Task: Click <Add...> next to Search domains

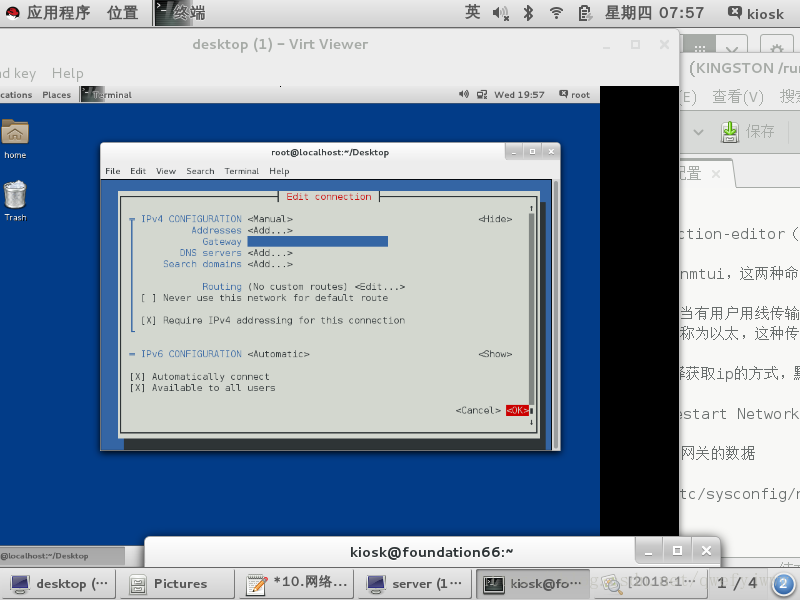Action: pyautogui.click(x=270, y=264)
